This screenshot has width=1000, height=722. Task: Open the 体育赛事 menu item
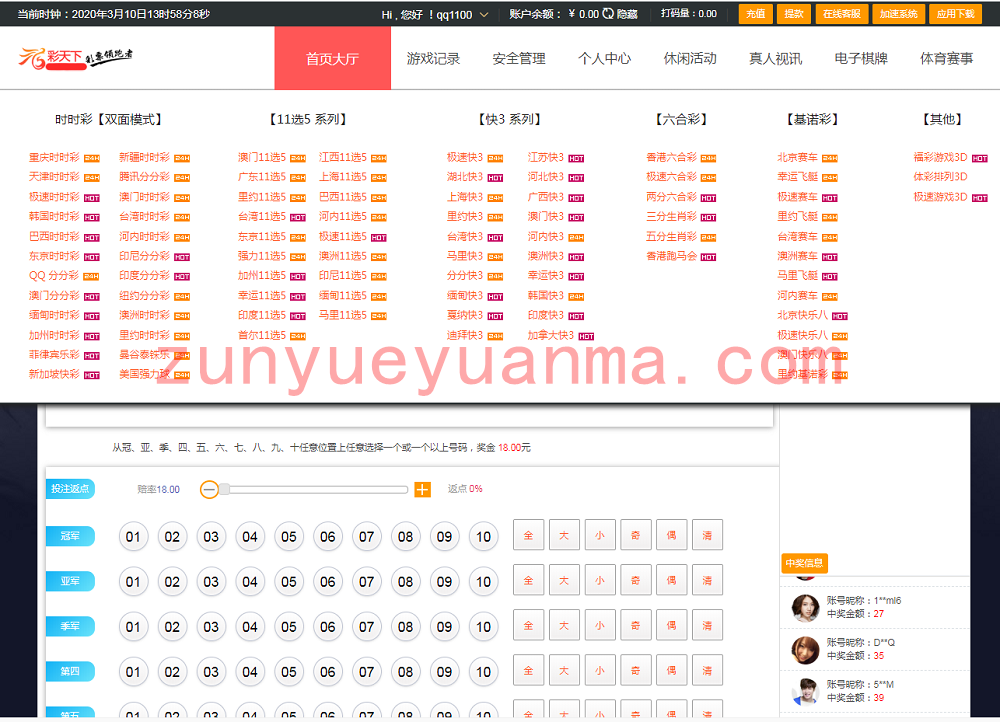click(946, 59)
